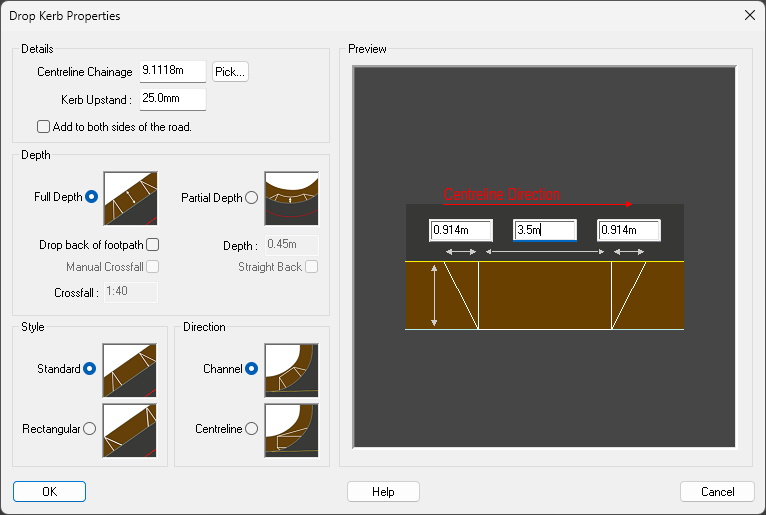Click the Rectangular style preview icon
This screenshot has height=515, width=766.
(x=130, y=429)
